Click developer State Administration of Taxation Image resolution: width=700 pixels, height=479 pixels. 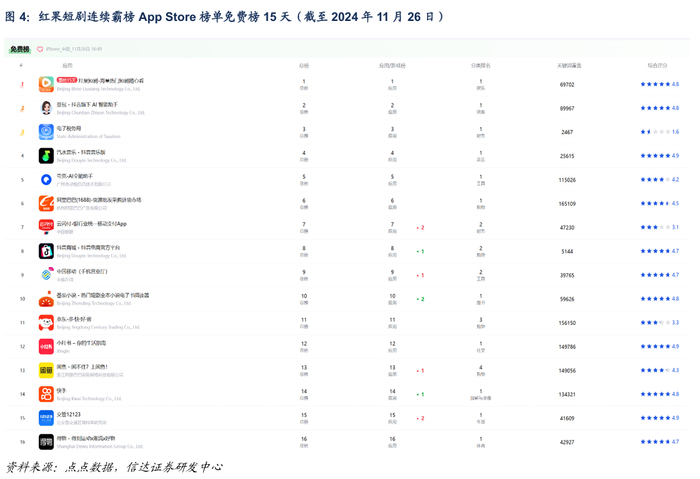(x=88, y=137)
